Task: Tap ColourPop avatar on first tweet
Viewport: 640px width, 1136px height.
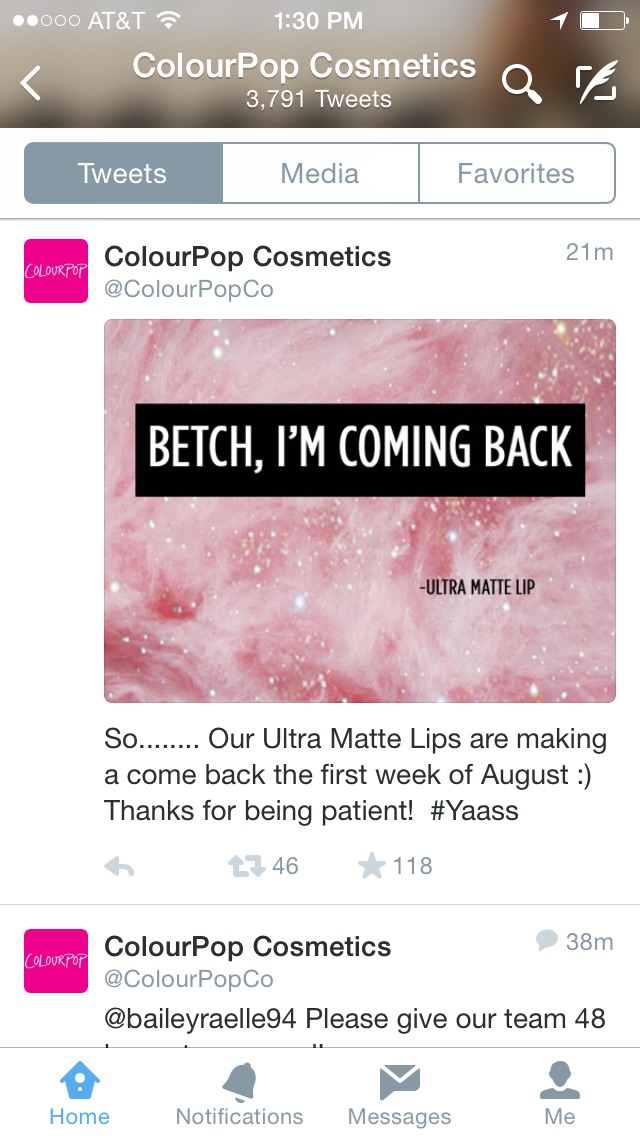Action: pos(56,271)
